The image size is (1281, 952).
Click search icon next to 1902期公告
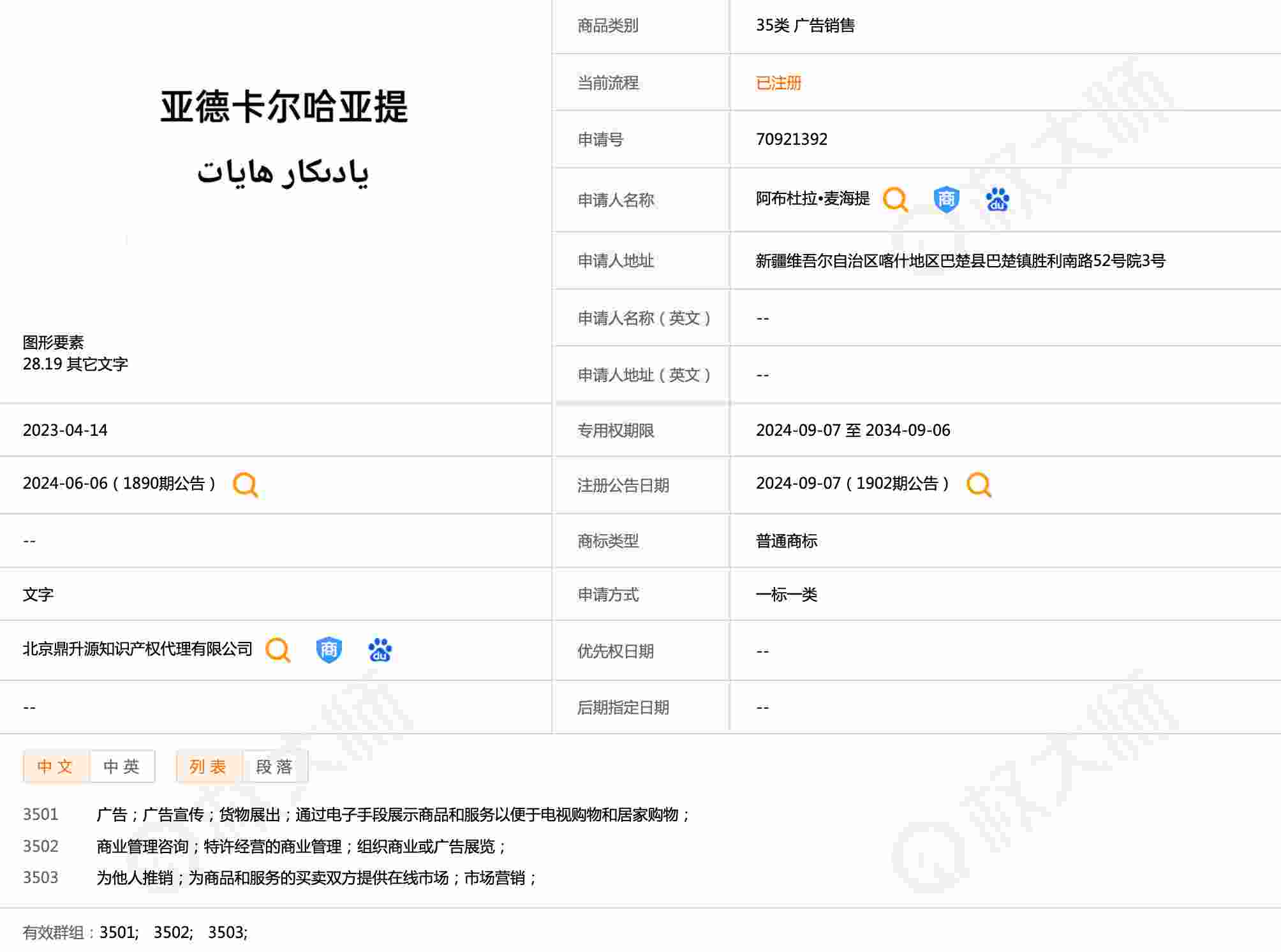(x=979, y=484)
